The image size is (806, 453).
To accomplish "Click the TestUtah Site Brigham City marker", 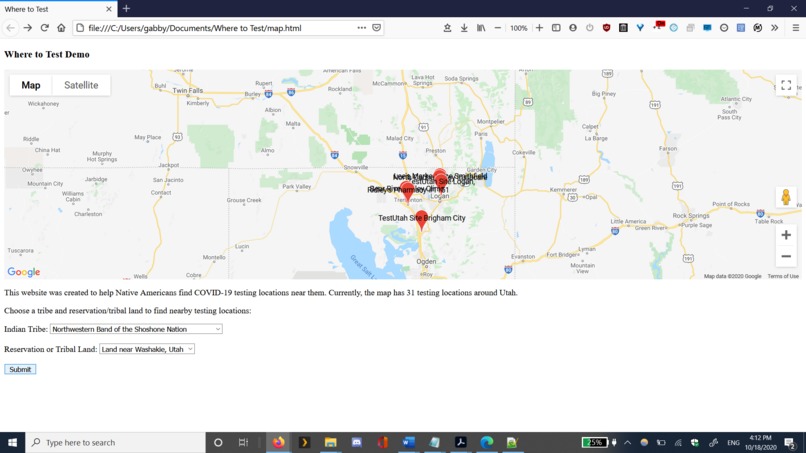I will pyautogui.click(x=422, y=219).
